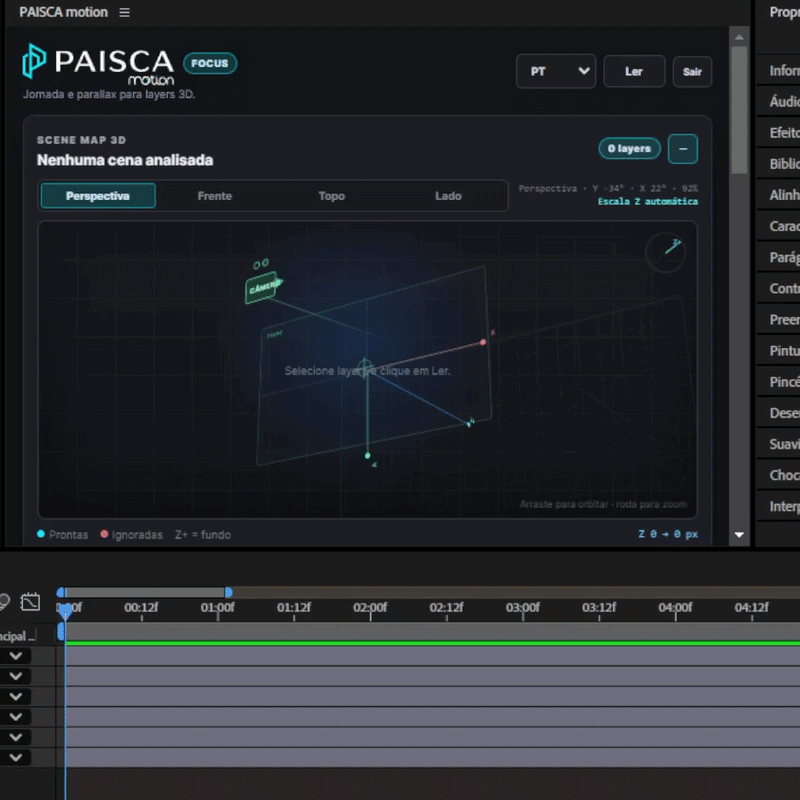Click the FOCUS badge
800x800 pixels.
pyautogui.click(x=210, y=63)
